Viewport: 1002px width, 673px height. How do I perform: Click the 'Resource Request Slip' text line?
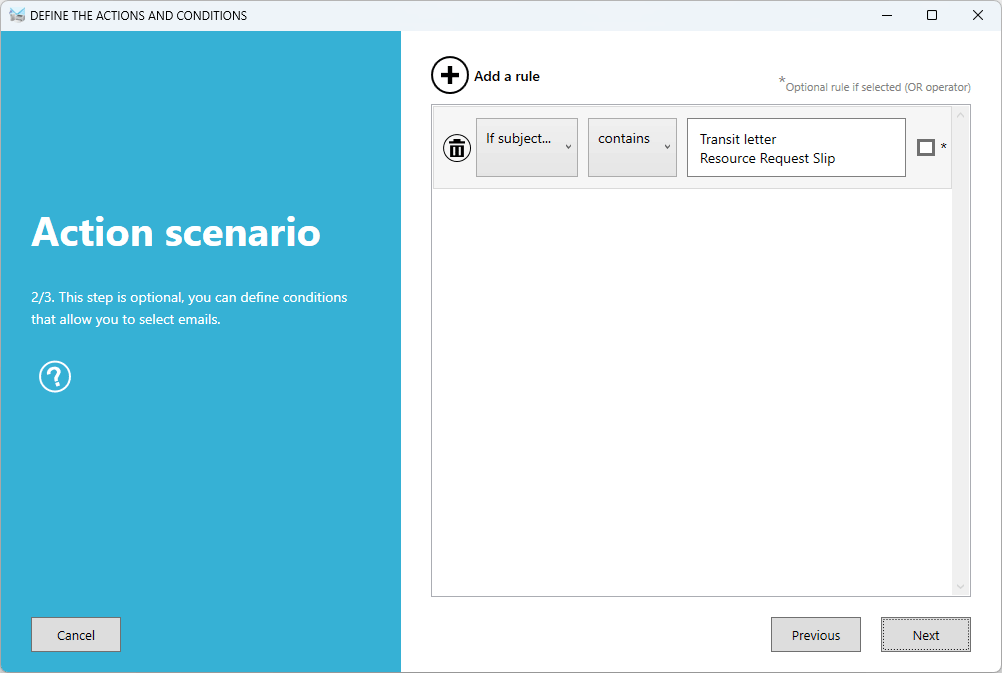point(767,159)
